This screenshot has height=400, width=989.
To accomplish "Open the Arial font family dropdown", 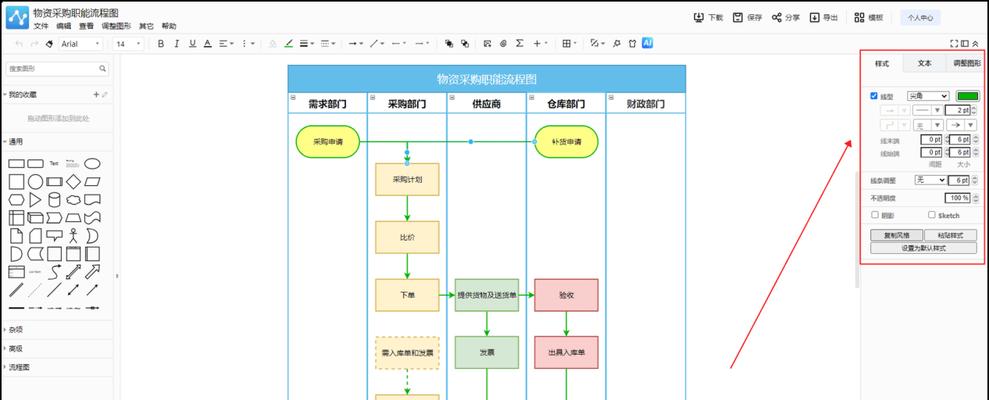I will tap(81, 44).
